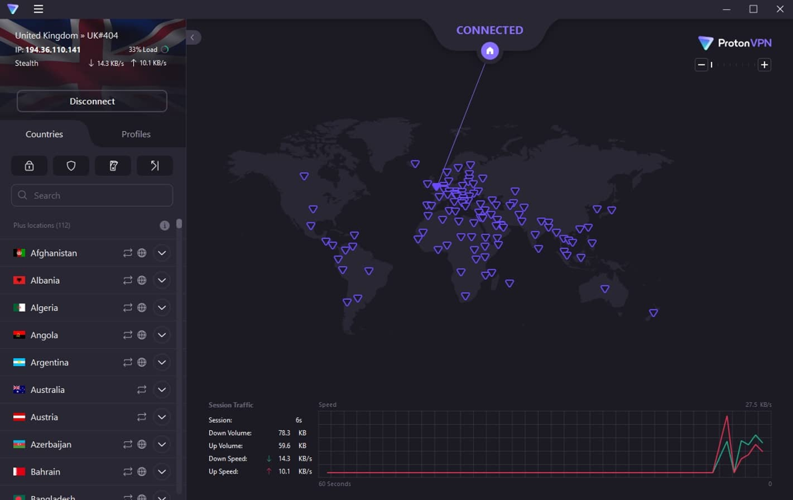Click the Plus locations info icon
793x500 pixels.
point(165,226)
